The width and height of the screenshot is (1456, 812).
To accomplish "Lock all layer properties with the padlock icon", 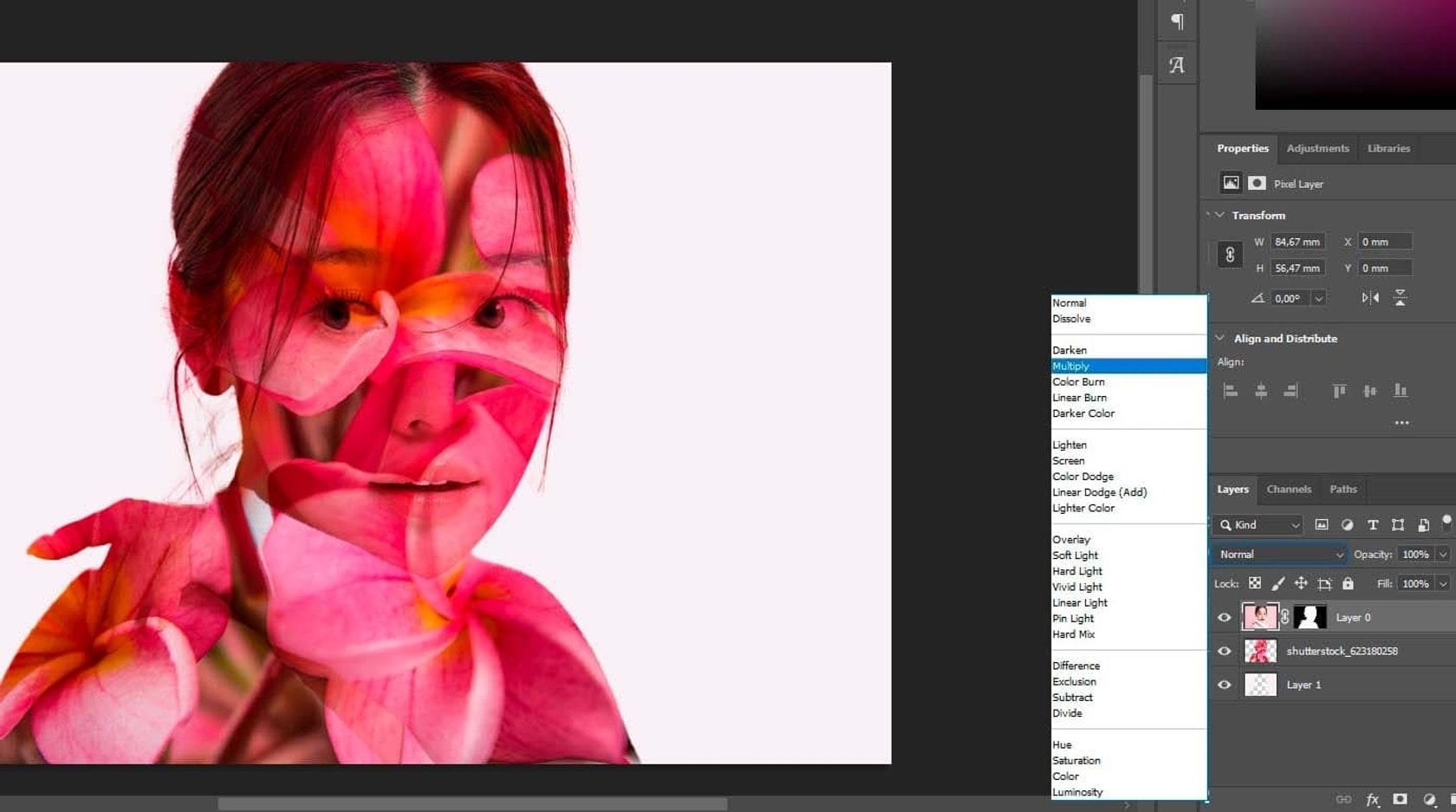I will (1349, 583).
